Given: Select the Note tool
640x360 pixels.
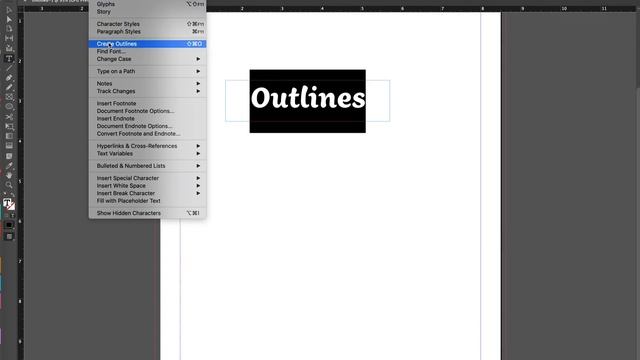Looking at the screenshot, I should pyautogui.click(x=9, y=156).
